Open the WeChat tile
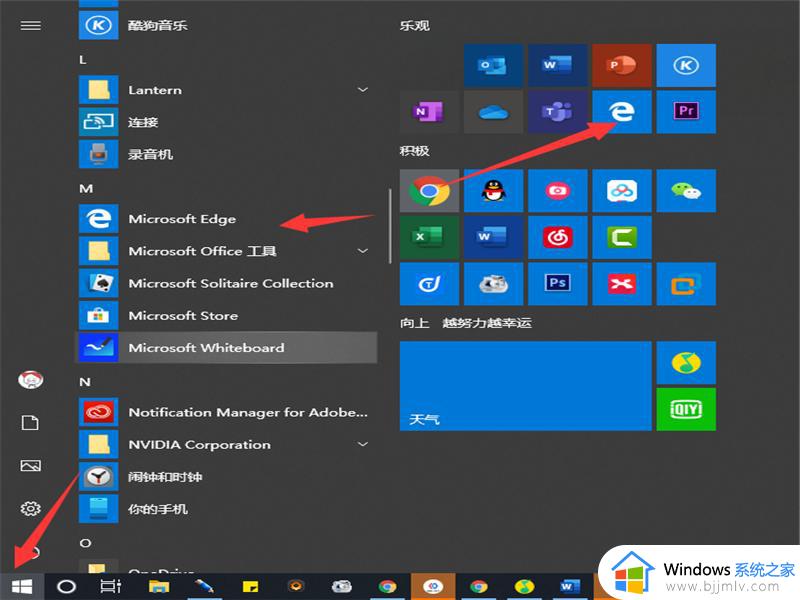The width and height of the screenshot is (800, 600). pyautogui.click(x=686, y=191)
